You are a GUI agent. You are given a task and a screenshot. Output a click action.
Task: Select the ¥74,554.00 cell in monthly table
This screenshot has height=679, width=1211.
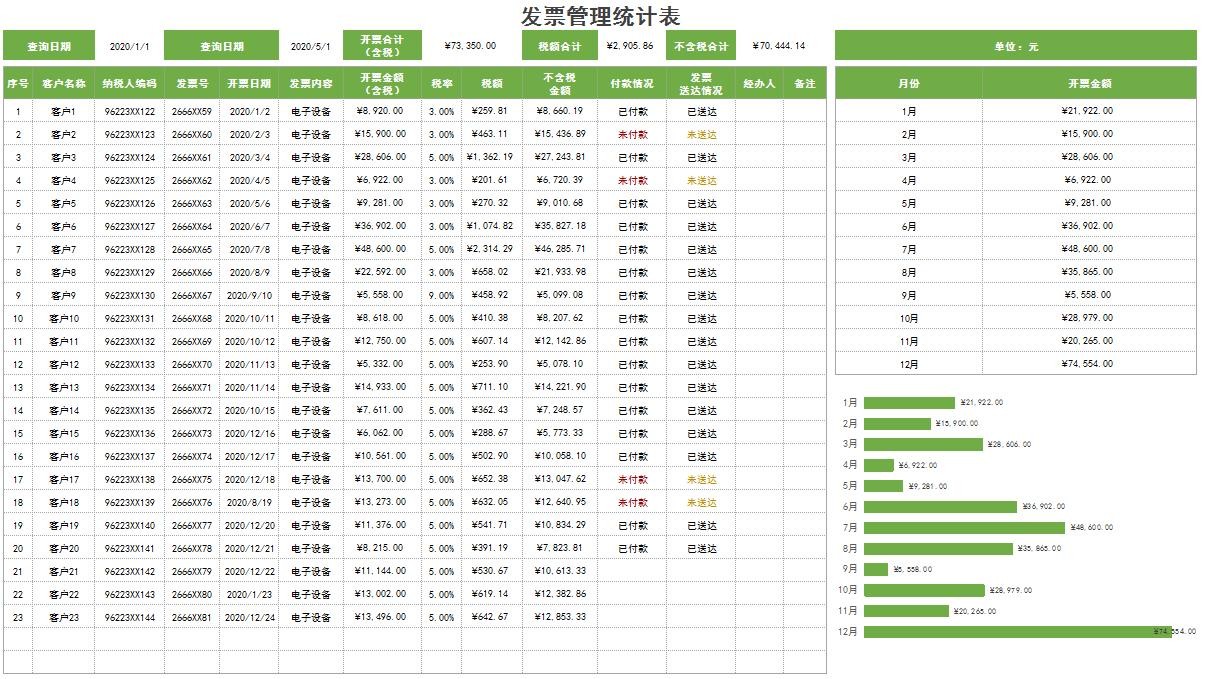pos(1089,365)
